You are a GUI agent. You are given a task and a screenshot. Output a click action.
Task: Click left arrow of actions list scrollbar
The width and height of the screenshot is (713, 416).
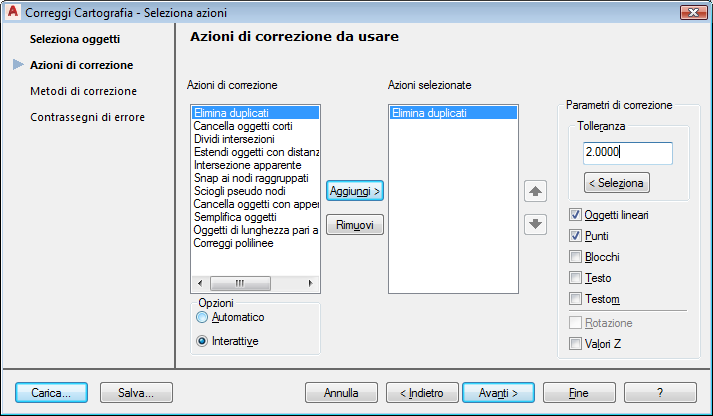coord(200,283)
